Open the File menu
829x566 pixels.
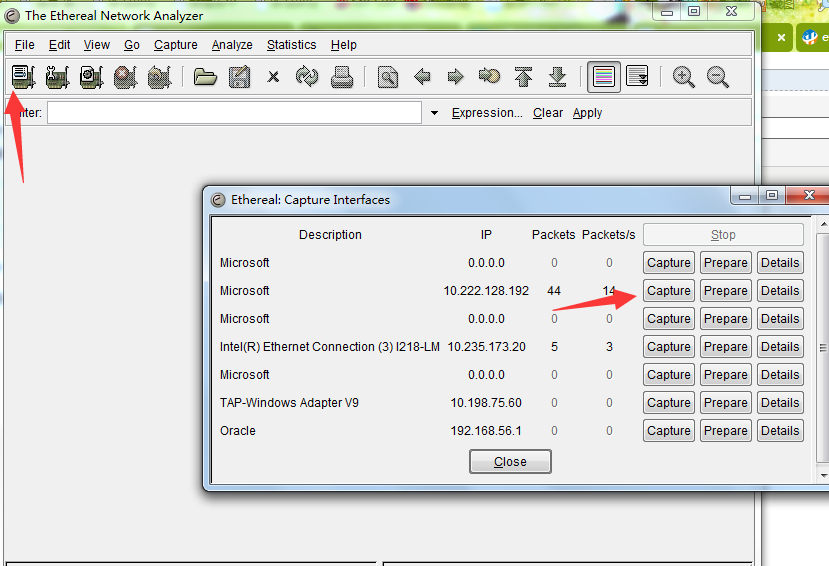(x=24, y=45)
